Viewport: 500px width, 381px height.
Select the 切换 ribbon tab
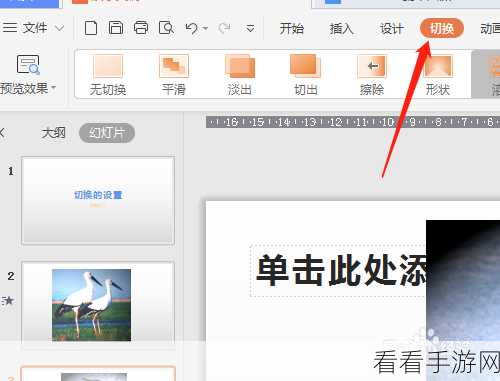(x=442, y=29)
